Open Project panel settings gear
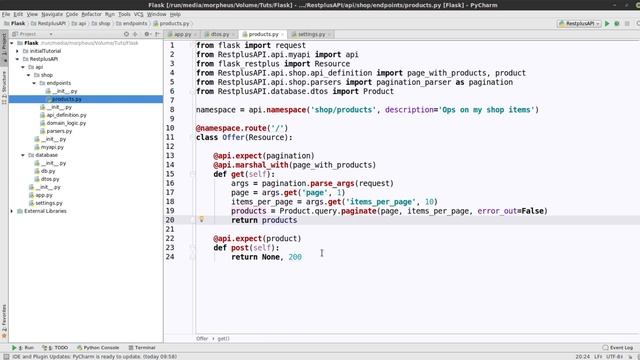The height and width of the screenshot is (360, 640). [147, 34]
